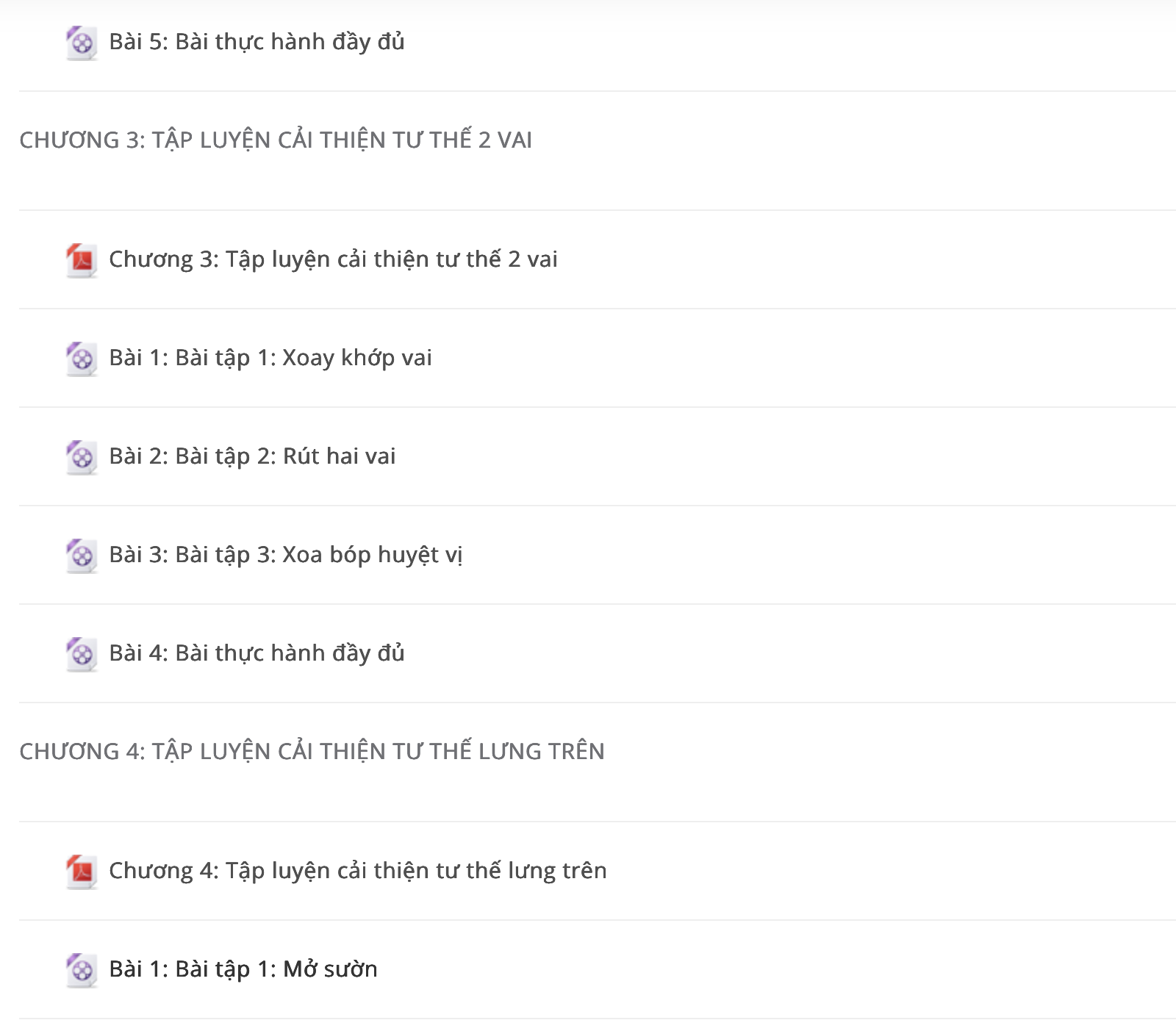Click video icon for Rút hai vai
The height and width of the screenshot is (1020, 1176).
[x=82, y=457]
